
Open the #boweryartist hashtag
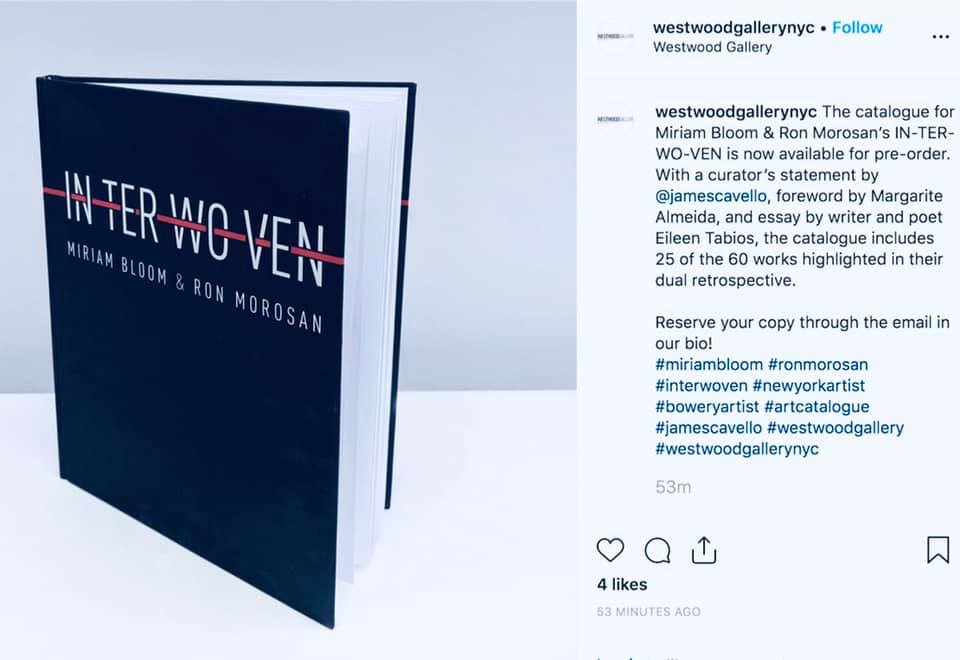pos(707,407)
